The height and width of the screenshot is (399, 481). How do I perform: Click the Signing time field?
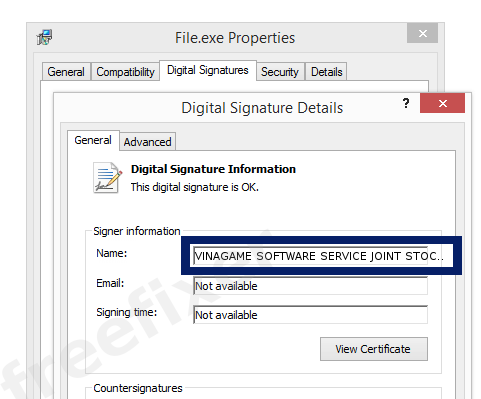[x=310, y=315]
